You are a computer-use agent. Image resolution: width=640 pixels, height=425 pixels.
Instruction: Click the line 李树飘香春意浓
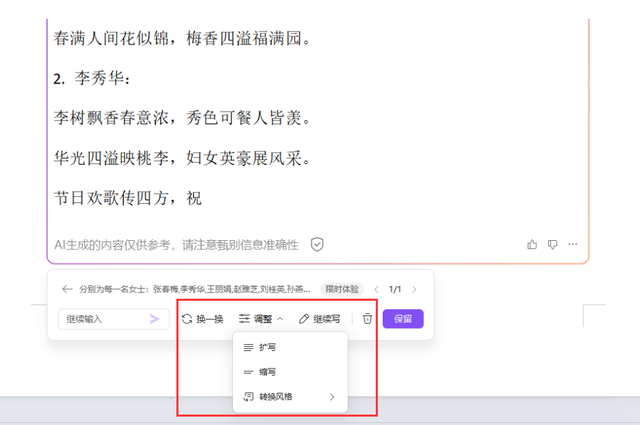182,118
